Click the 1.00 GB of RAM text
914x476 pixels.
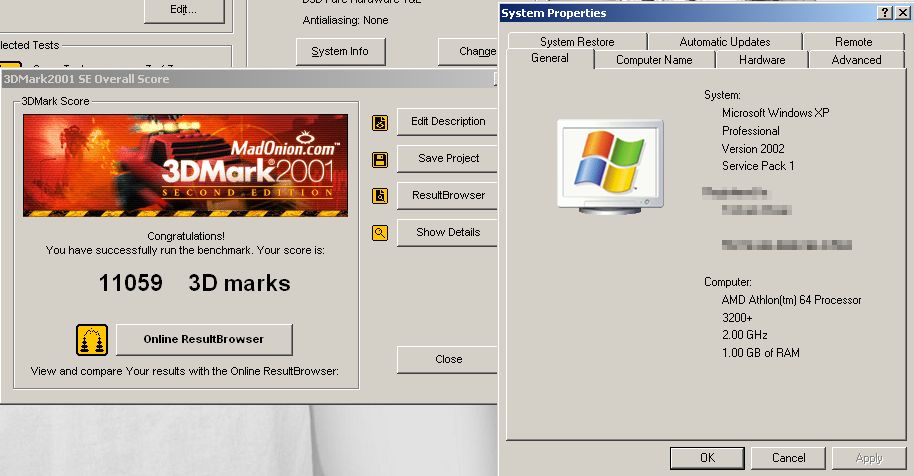pyautogui.click(x=761, y=352)
